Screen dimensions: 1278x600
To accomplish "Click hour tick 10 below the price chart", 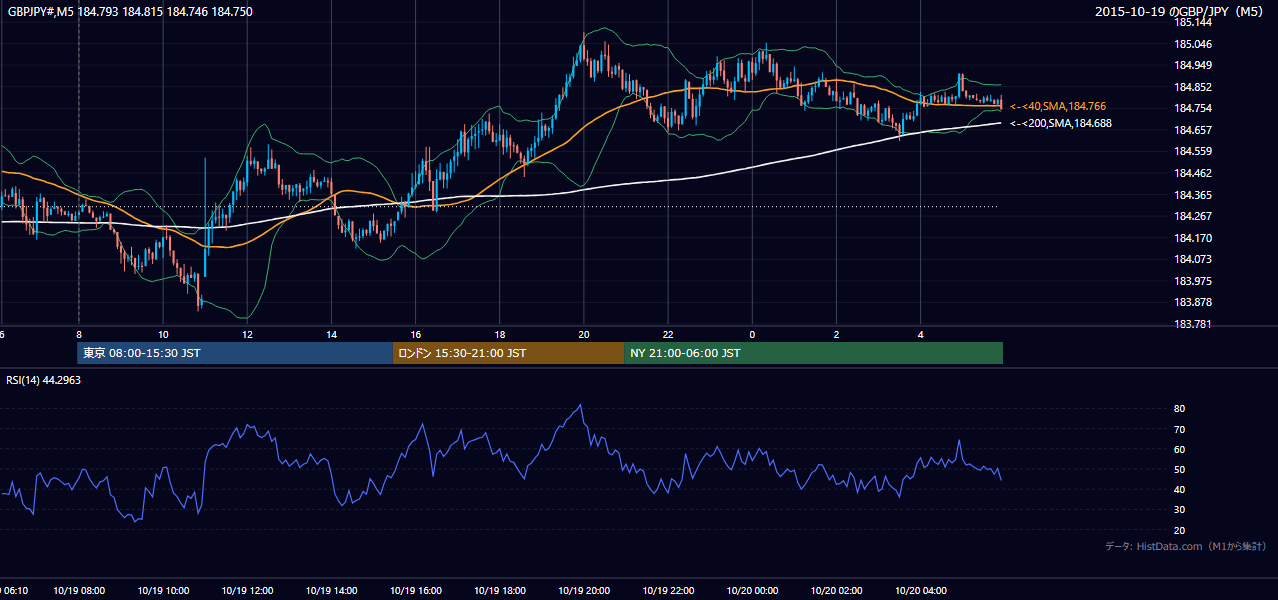I will pyautogui.click(x=162, y=334).
